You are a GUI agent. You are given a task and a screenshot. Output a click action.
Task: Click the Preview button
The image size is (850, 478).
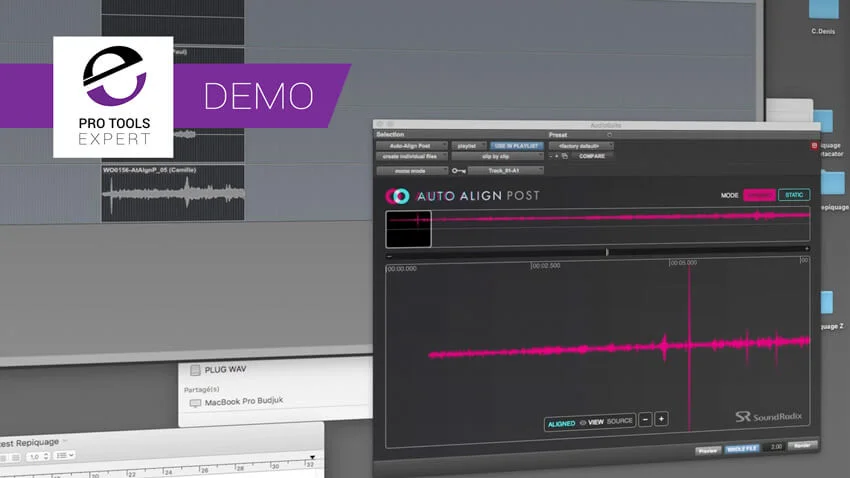coord(707,450)
